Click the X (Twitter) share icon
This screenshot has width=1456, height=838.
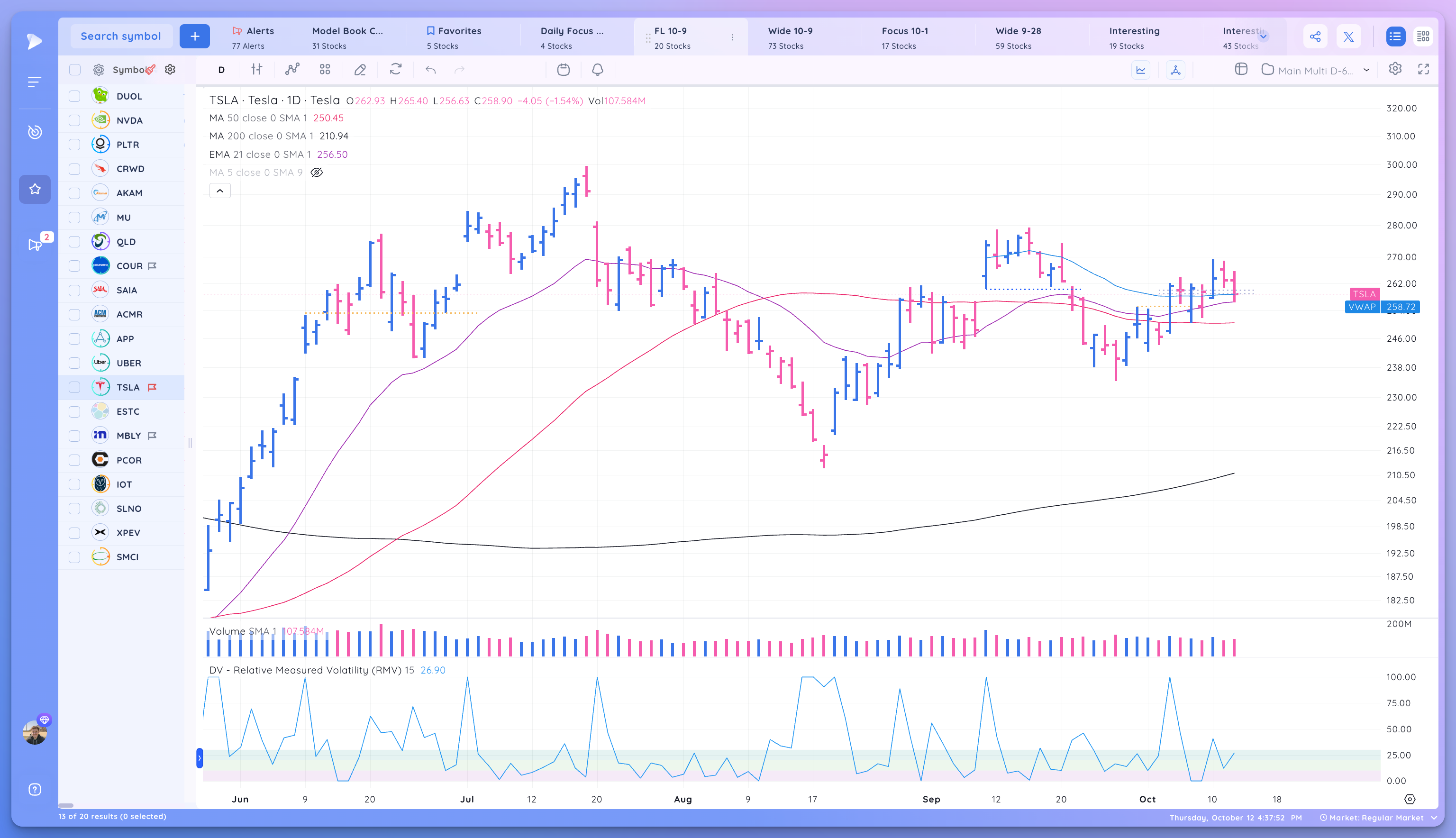coord(1349,37)
